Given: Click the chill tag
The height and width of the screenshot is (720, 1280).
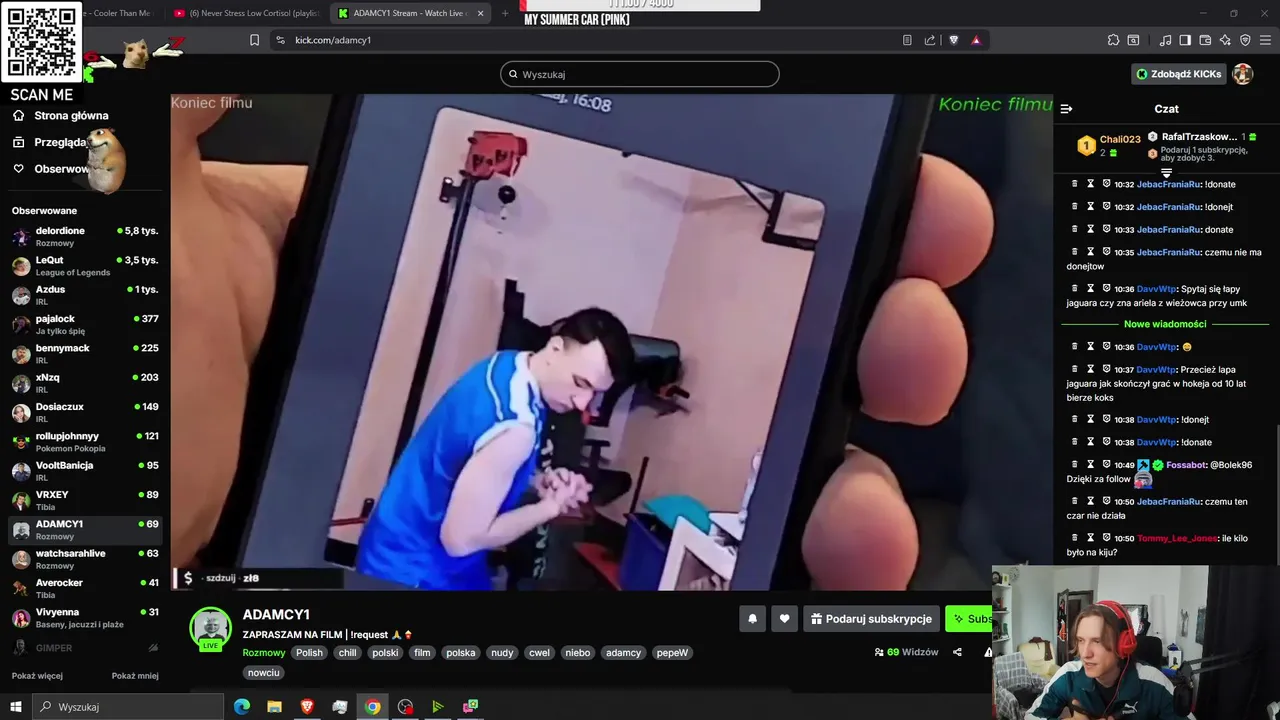Looking at the screenshot, I should pos(347,653).
